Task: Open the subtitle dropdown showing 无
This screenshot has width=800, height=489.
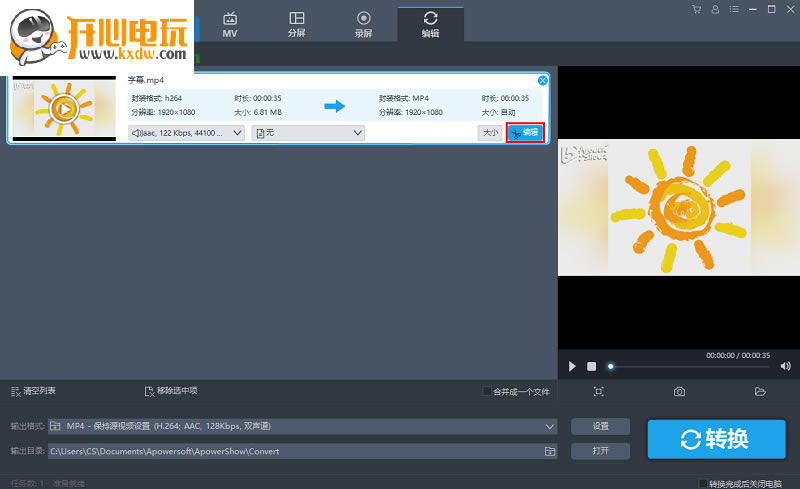Action: (308, 133)
